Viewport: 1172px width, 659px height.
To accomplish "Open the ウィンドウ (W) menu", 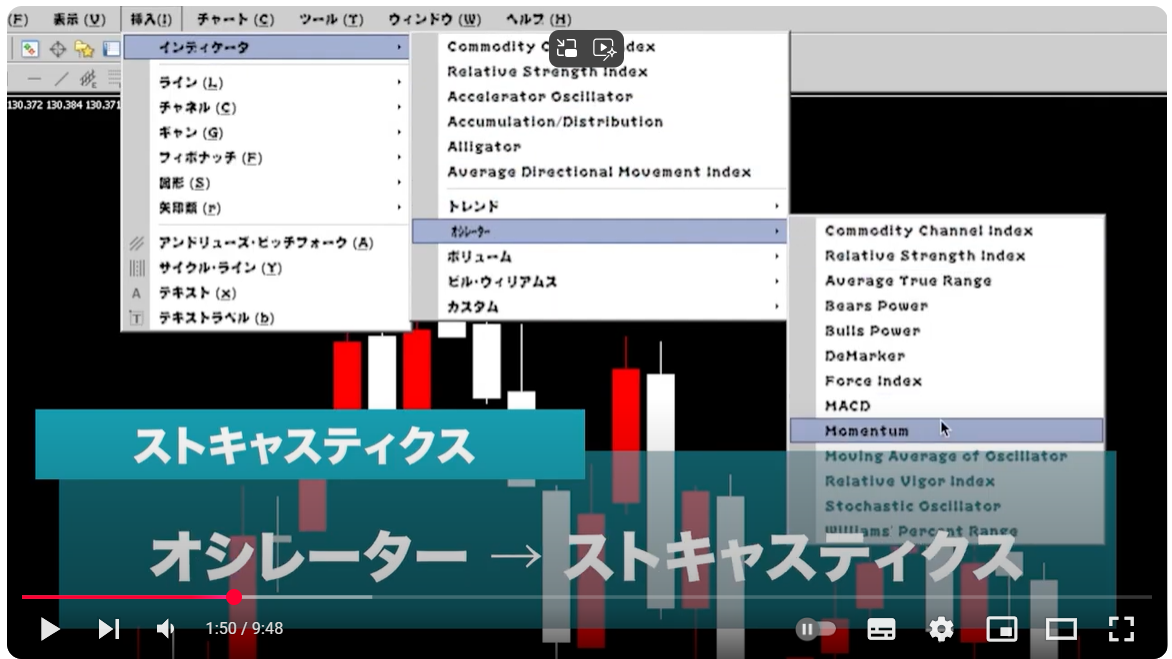I will coord(434,19).
